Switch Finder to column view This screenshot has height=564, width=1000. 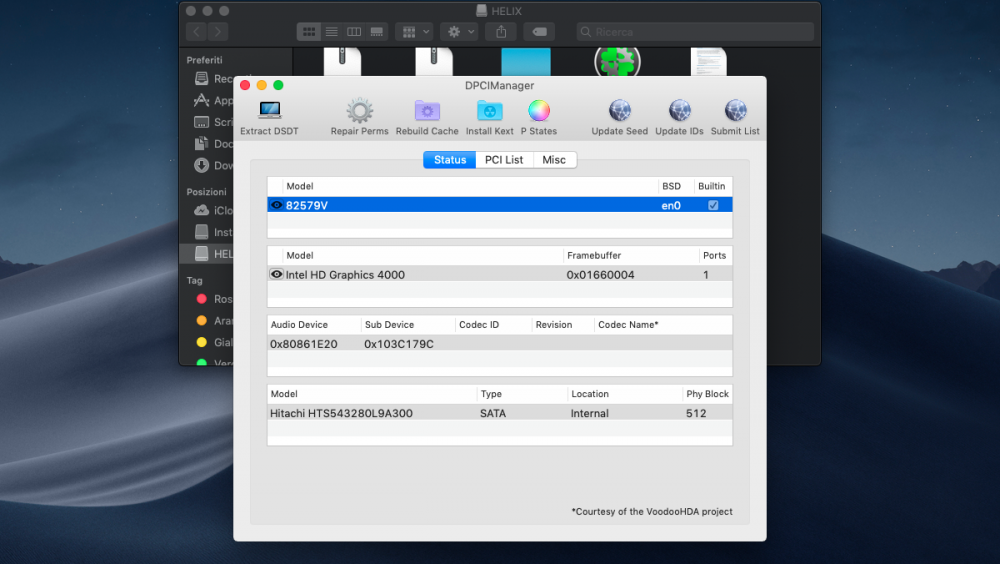point(354,31)
